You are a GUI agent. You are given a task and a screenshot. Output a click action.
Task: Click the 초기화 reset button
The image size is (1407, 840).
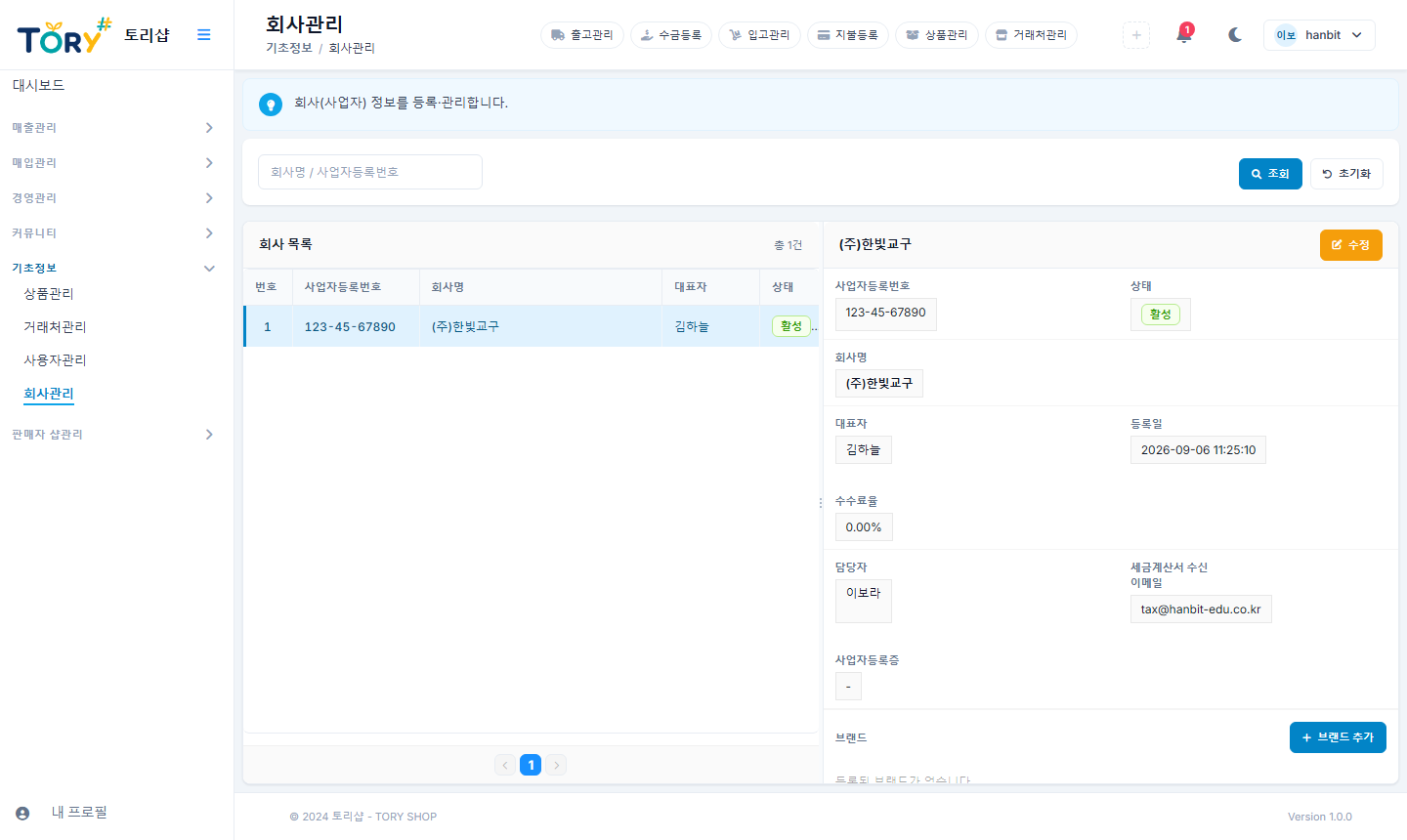tap(1346, 174)
